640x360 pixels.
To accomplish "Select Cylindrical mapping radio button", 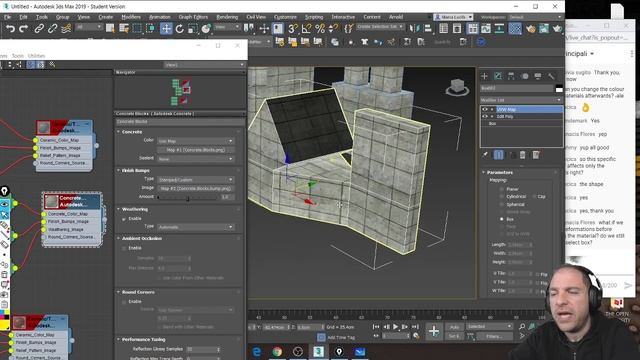I will pyautogui.click(x=502, y=197).
